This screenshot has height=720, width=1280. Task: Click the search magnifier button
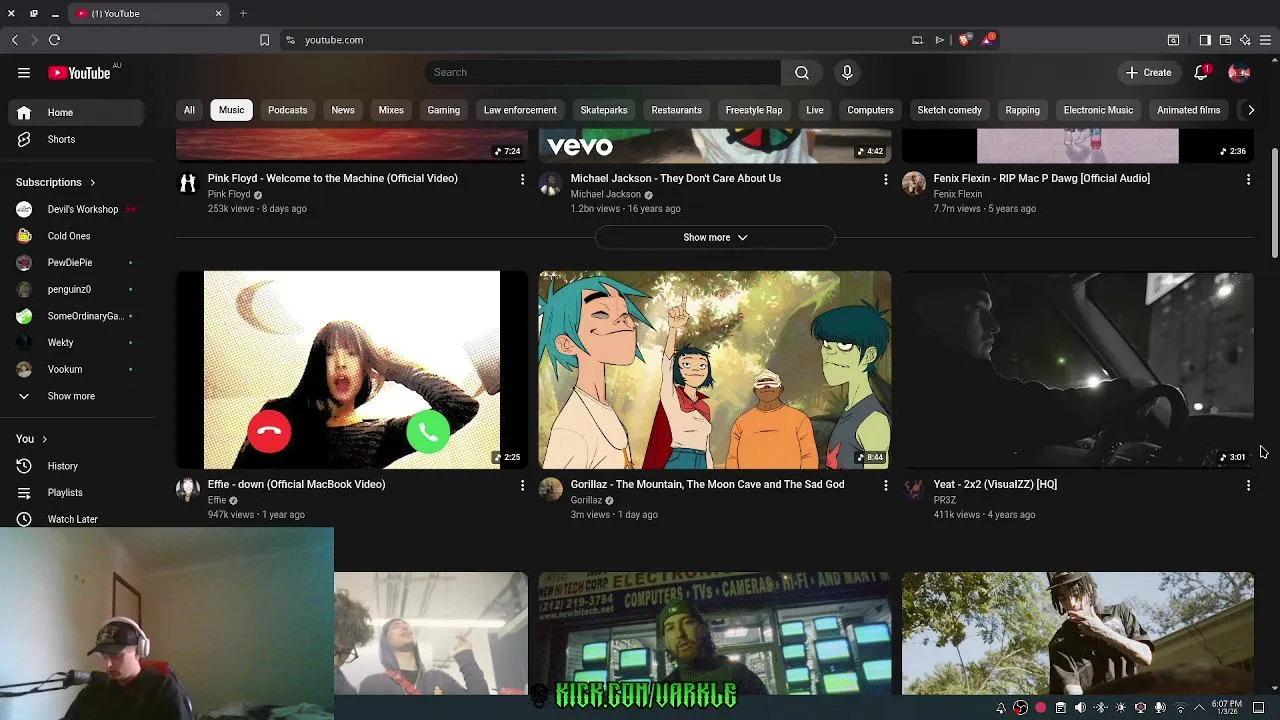click(802, 72)
